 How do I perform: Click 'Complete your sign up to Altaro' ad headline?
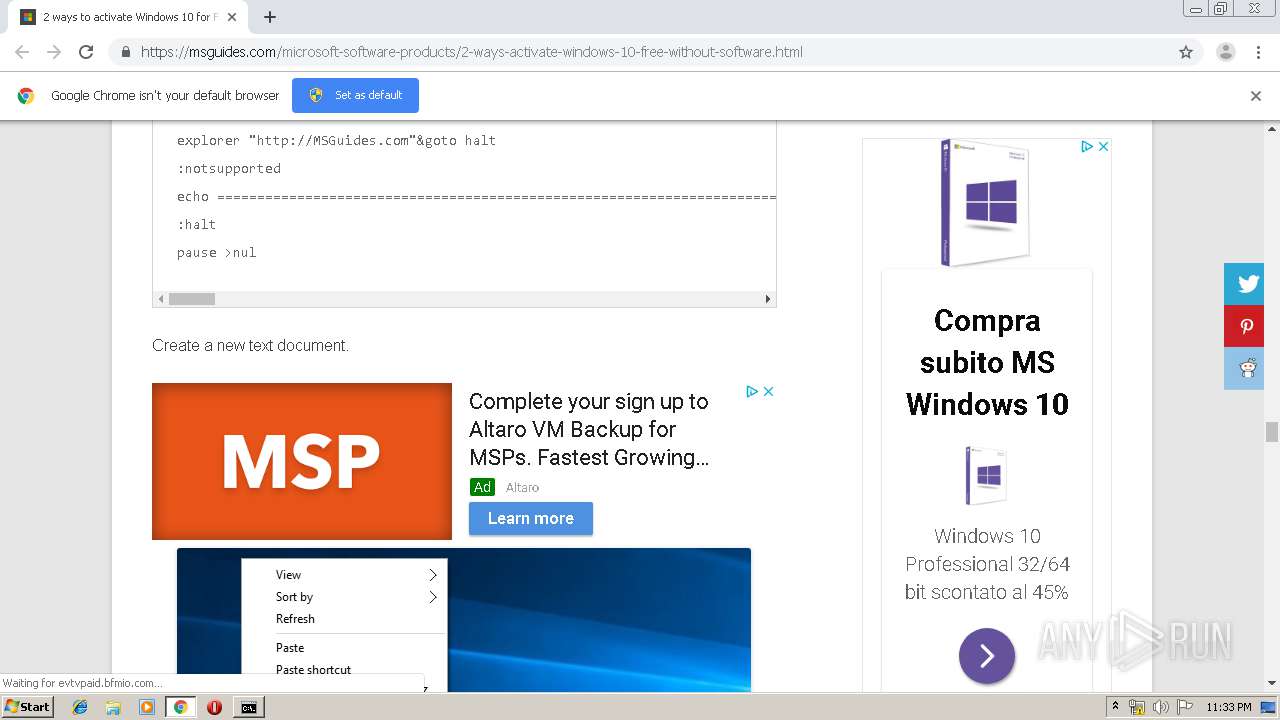[589, 429]
